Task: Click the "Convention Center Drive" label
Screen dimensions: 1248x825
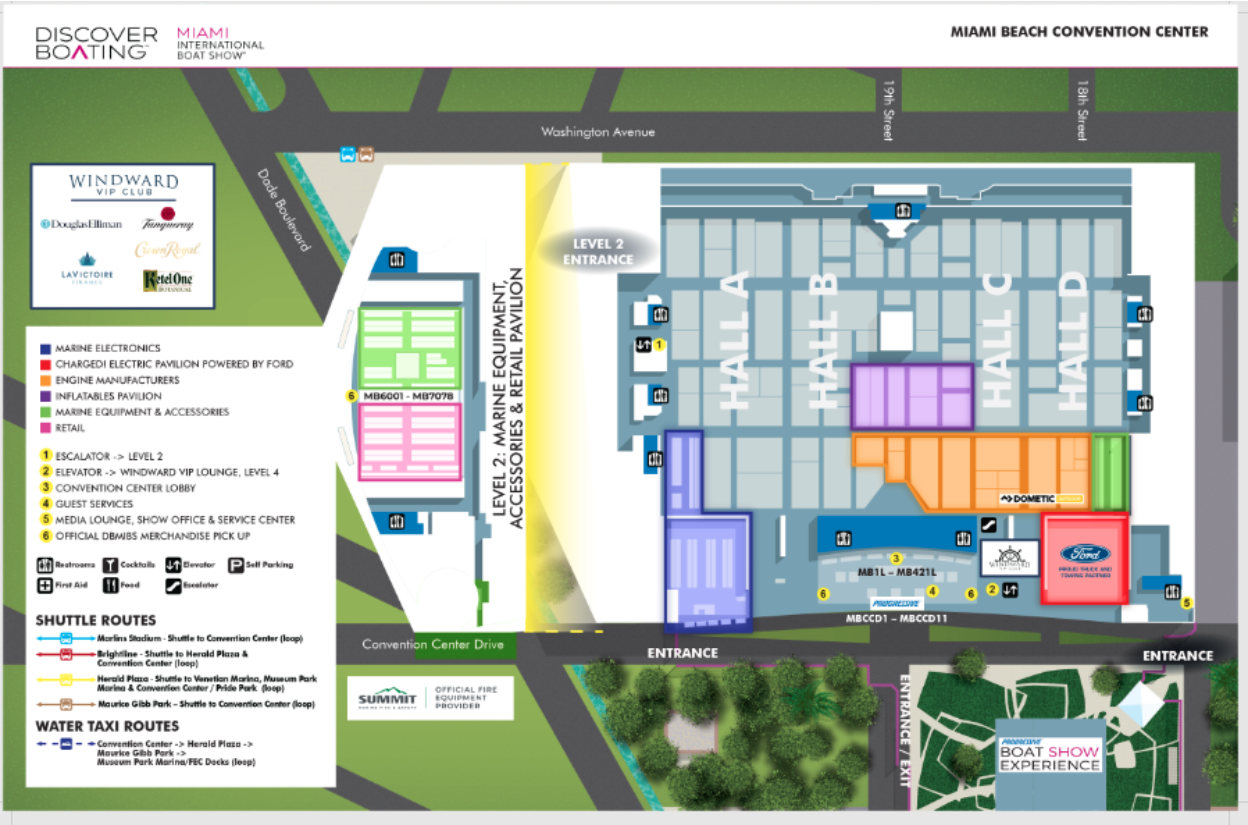Action: 432,644
